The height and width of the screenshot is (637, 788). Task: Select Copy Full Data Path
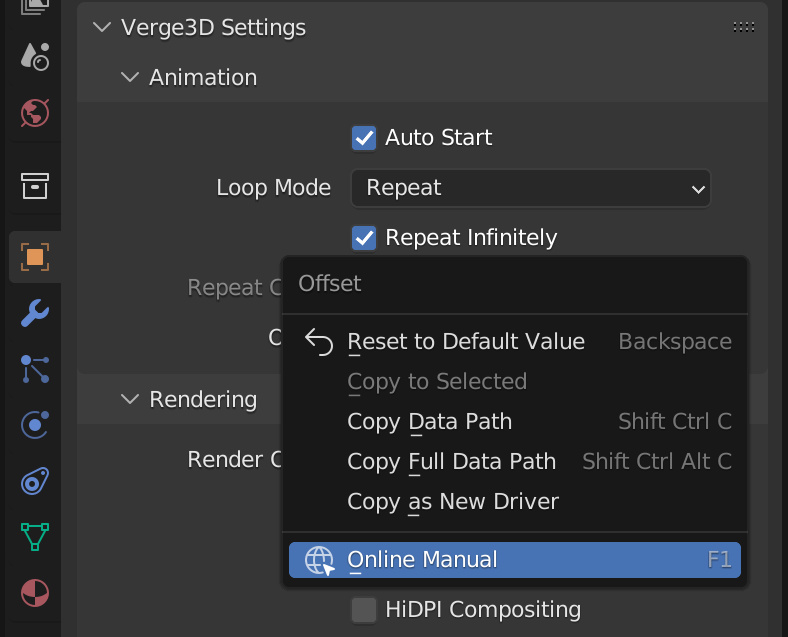click(x=451, y=462)
